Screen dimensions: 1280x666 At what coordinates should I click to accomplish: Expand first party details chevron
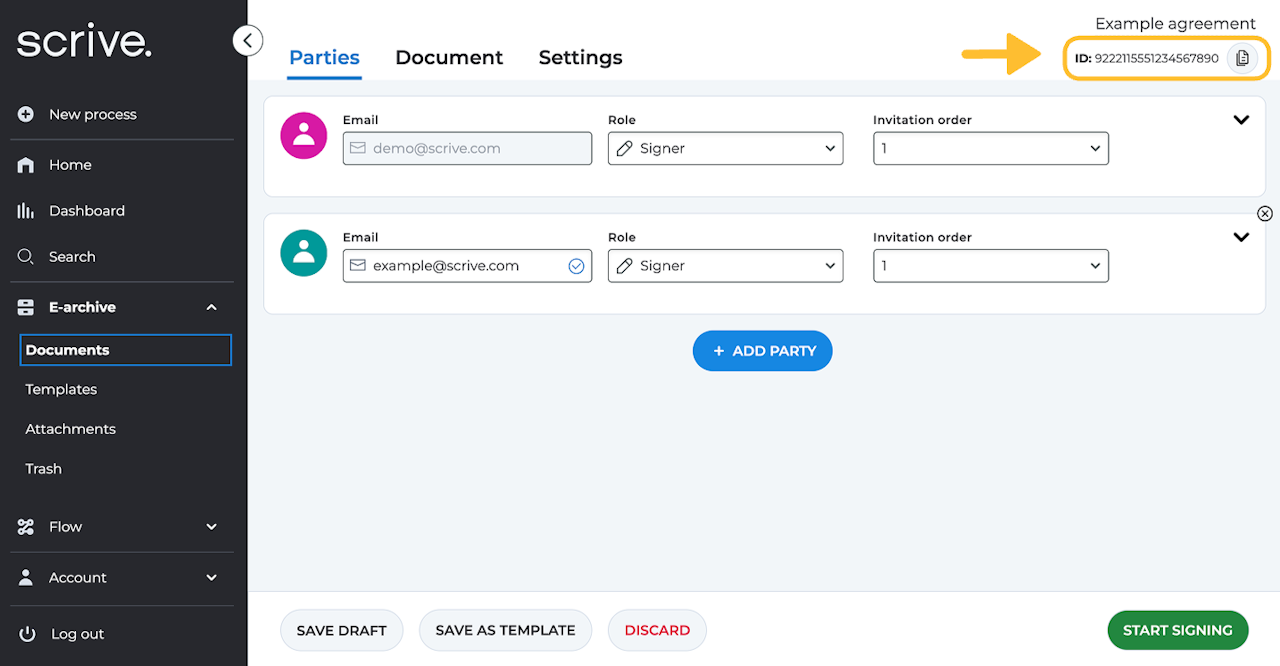[1241, 120]
